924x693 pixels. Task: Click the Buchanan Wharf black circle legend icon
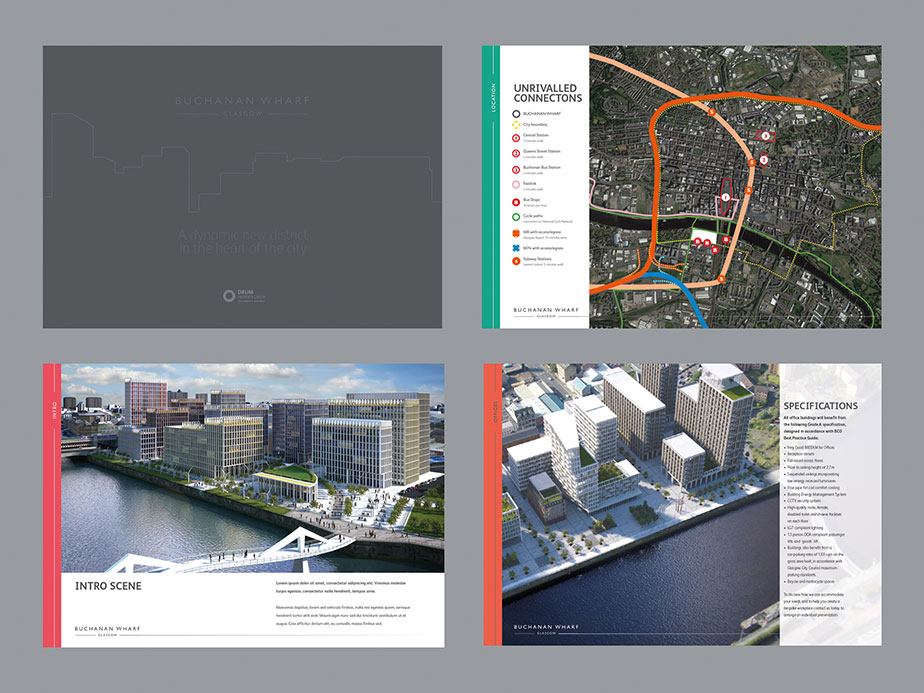click(516, 114)
